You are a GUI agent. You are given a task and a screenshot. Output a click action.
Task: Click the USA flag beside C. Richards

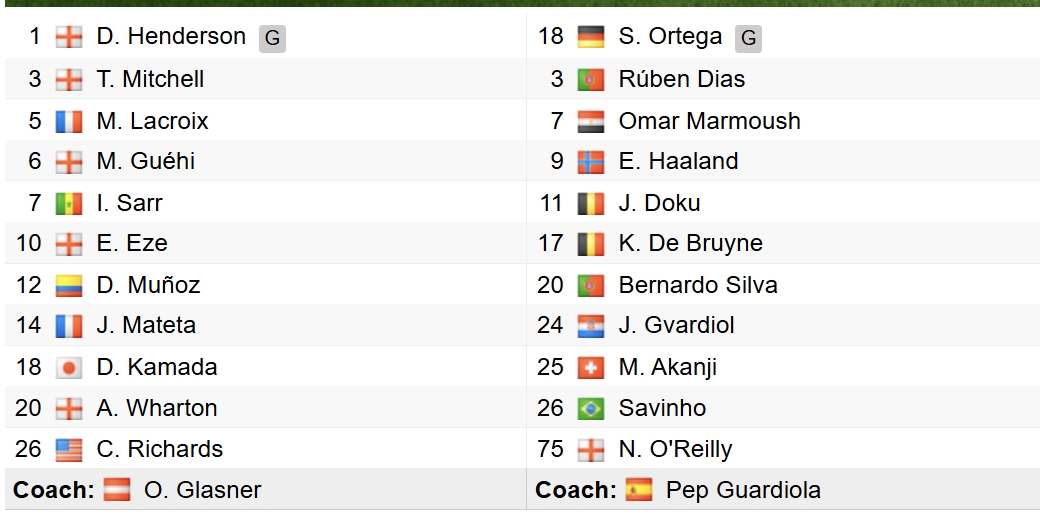(69, 450)
